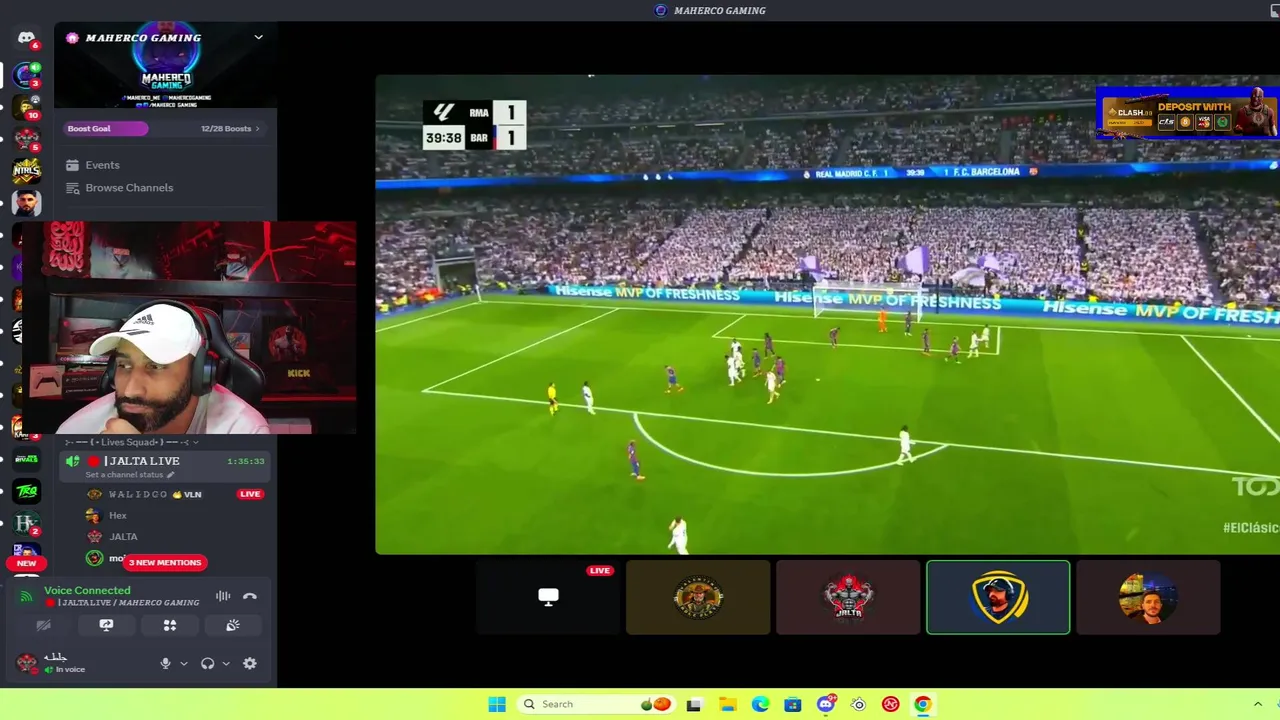Open the NTRLS server icon
This screenshot has height=720, width=1280.
[x=27, y=171]
